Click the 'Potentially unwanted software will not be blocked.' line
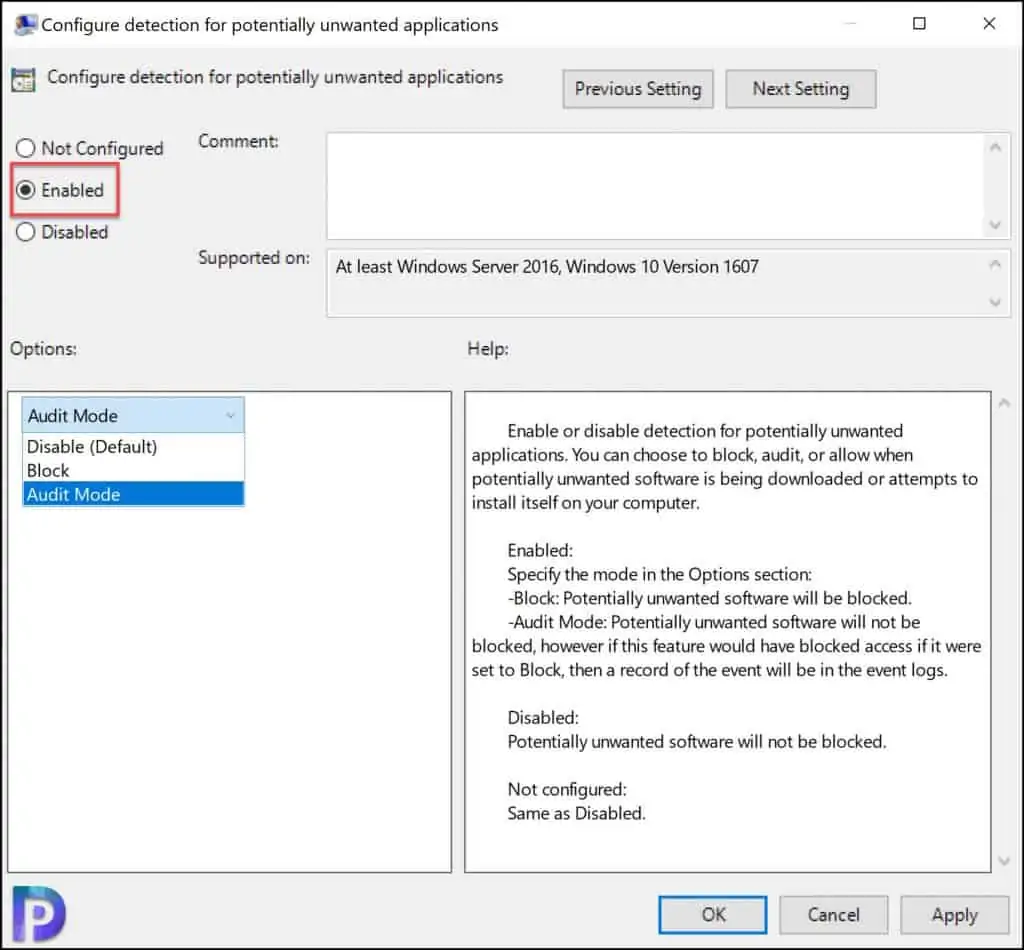1024x950 pixels. coord(697,741)
